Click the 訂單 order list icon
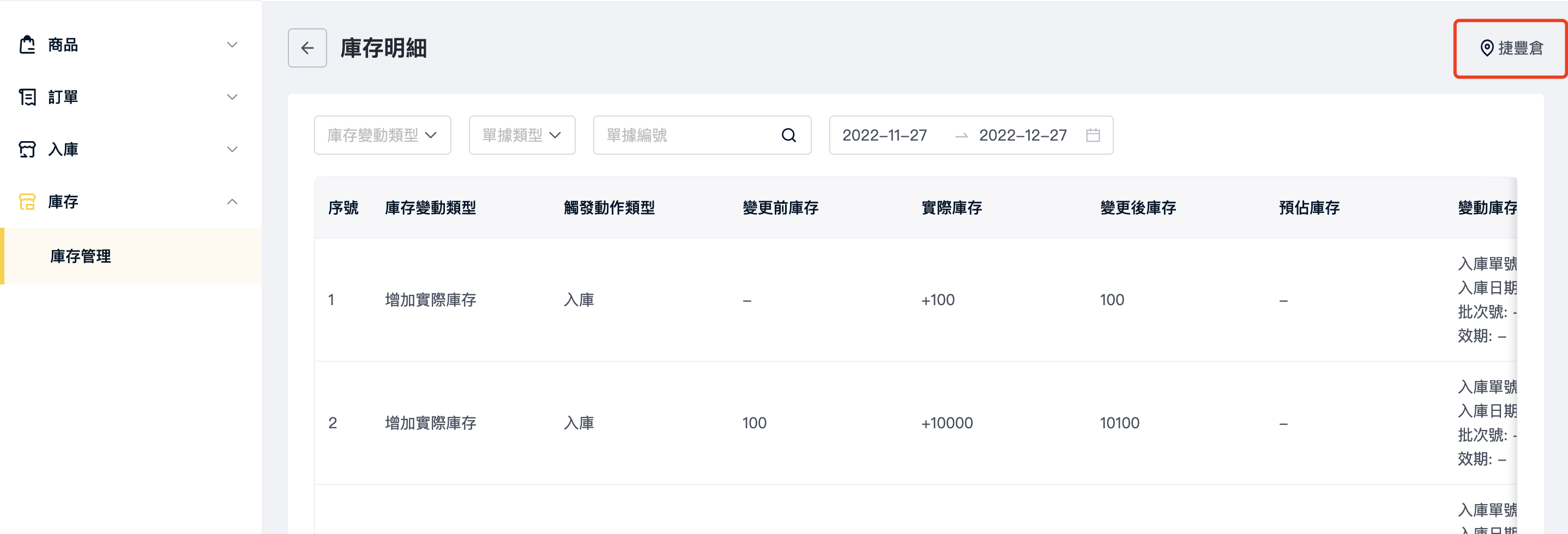Screen dimensions: 1568x534 coord(27,98)
